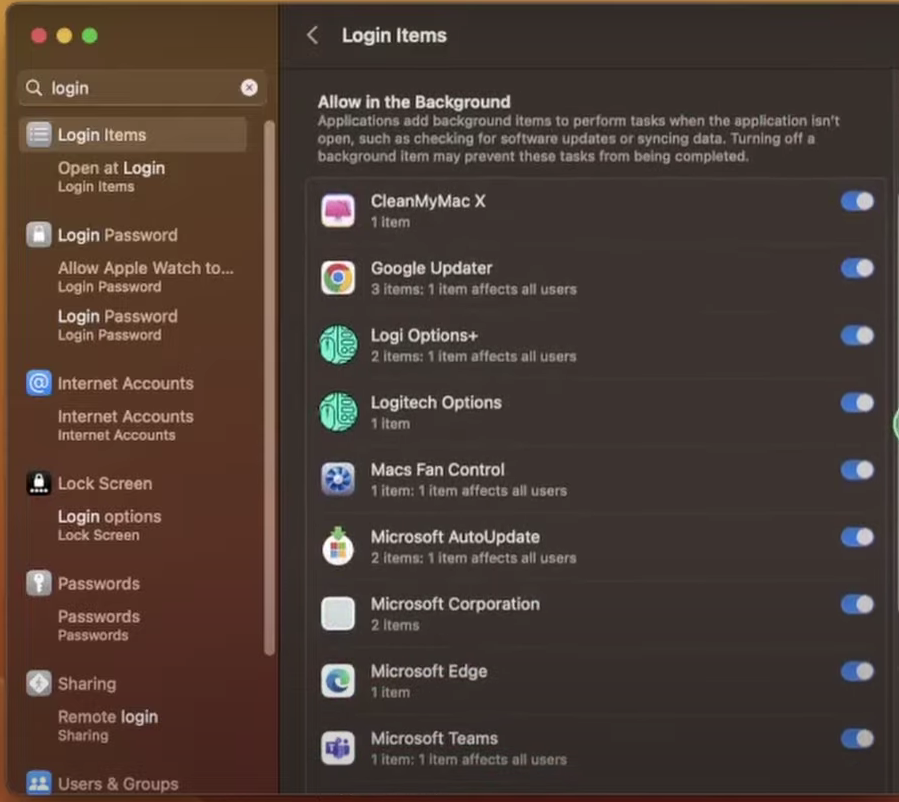The image size is (899, 802).
Task: Select Sharing heading in sidebar
Action: [x=87, y=683]
